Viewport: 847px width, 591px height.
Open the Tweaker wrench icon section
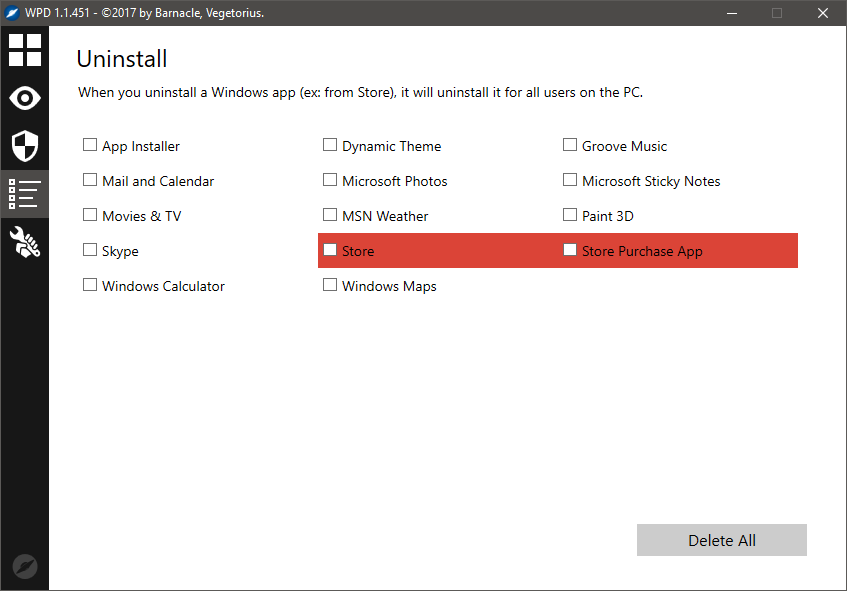tap(25, 242)
